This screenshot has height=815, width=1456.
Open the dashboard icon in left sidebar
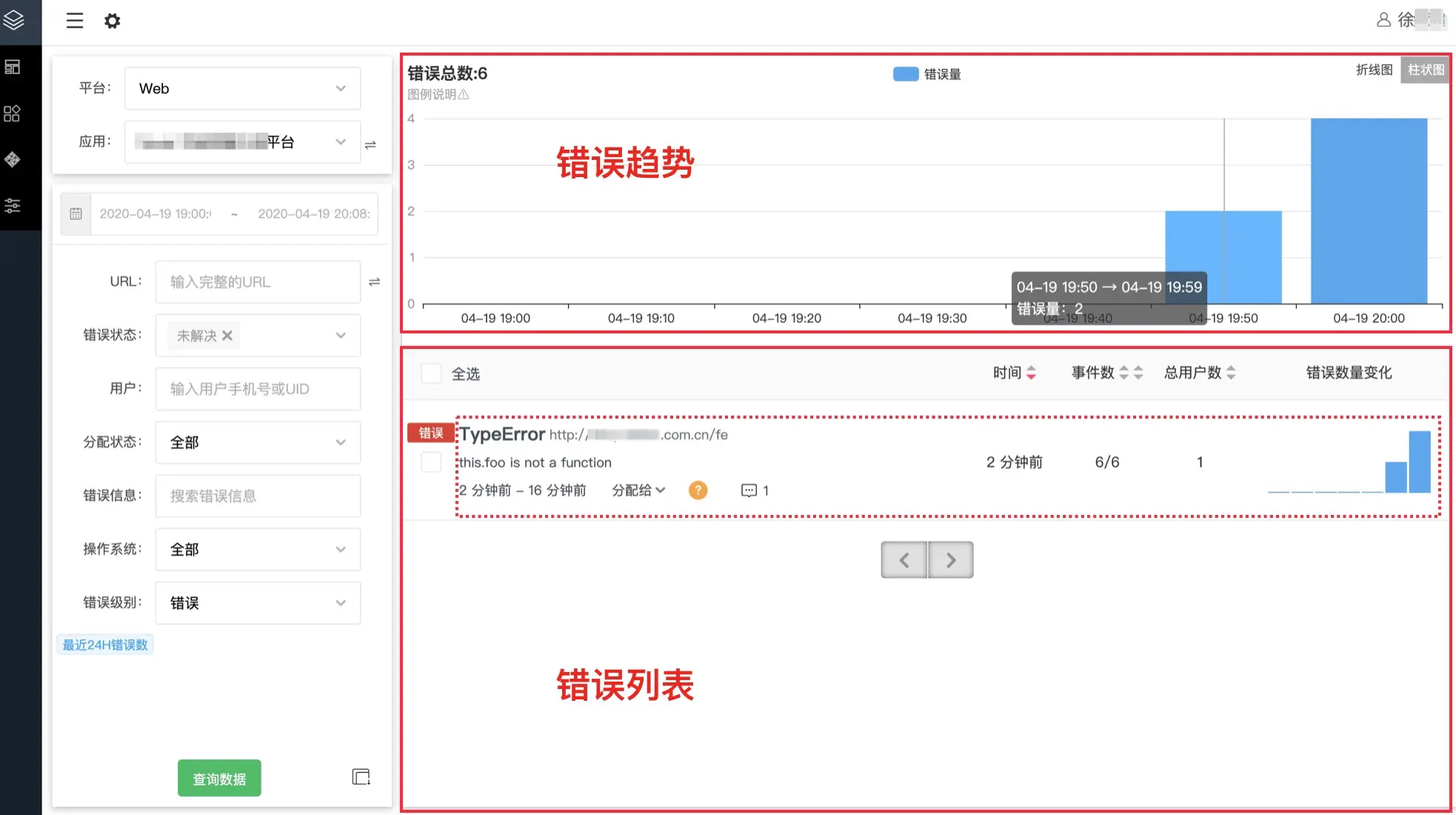(x=13, y=67)
